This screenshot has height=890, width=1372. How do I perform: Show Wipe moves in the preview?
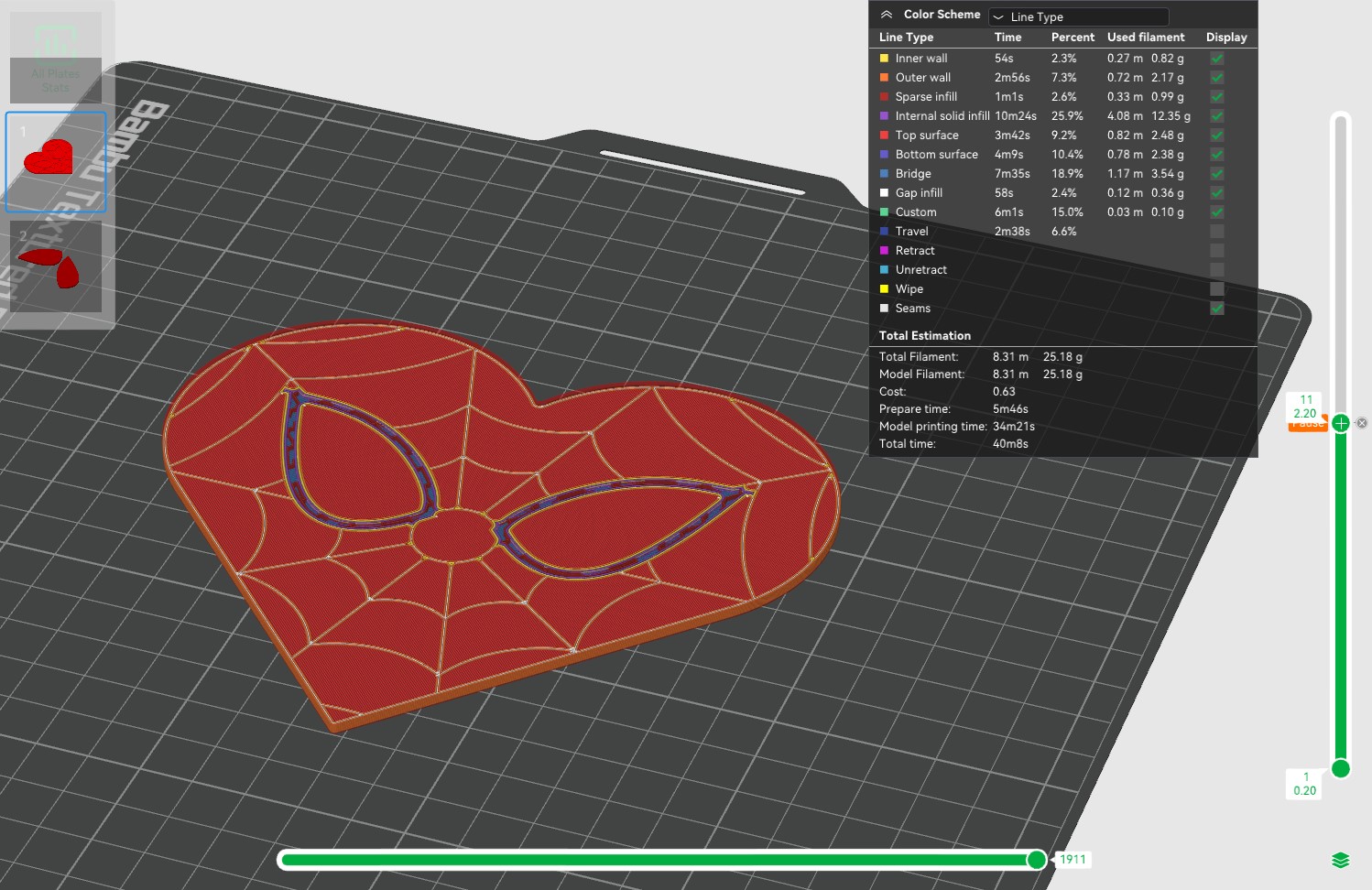tap(1217, 288)
